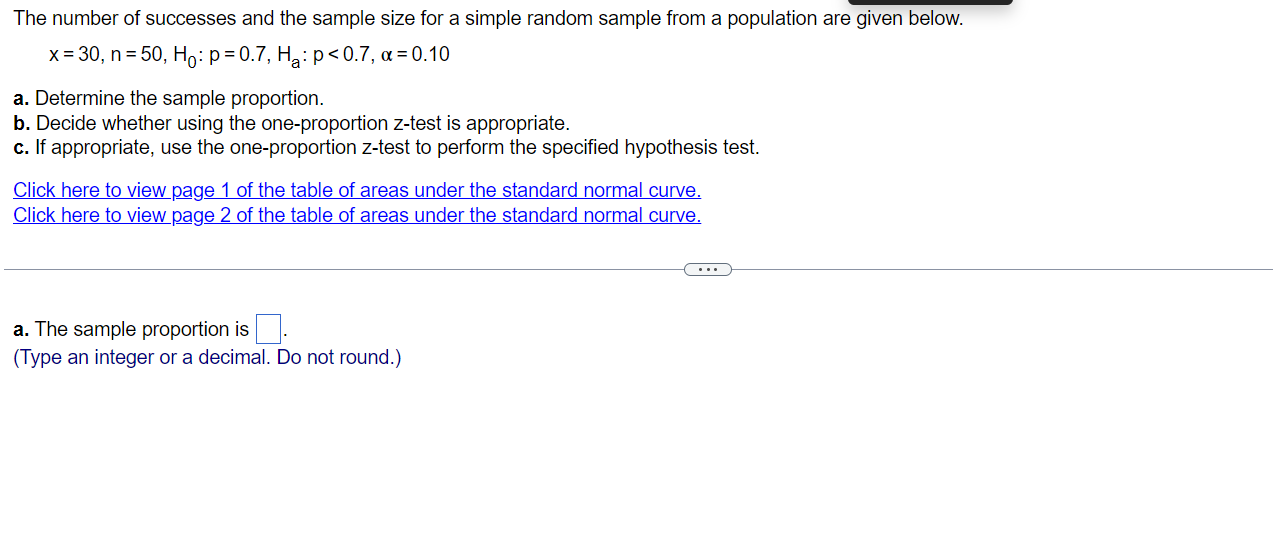Open page 1 of the normal curve table
This screenshot has height=541, width=1273.
click(357, 190)
